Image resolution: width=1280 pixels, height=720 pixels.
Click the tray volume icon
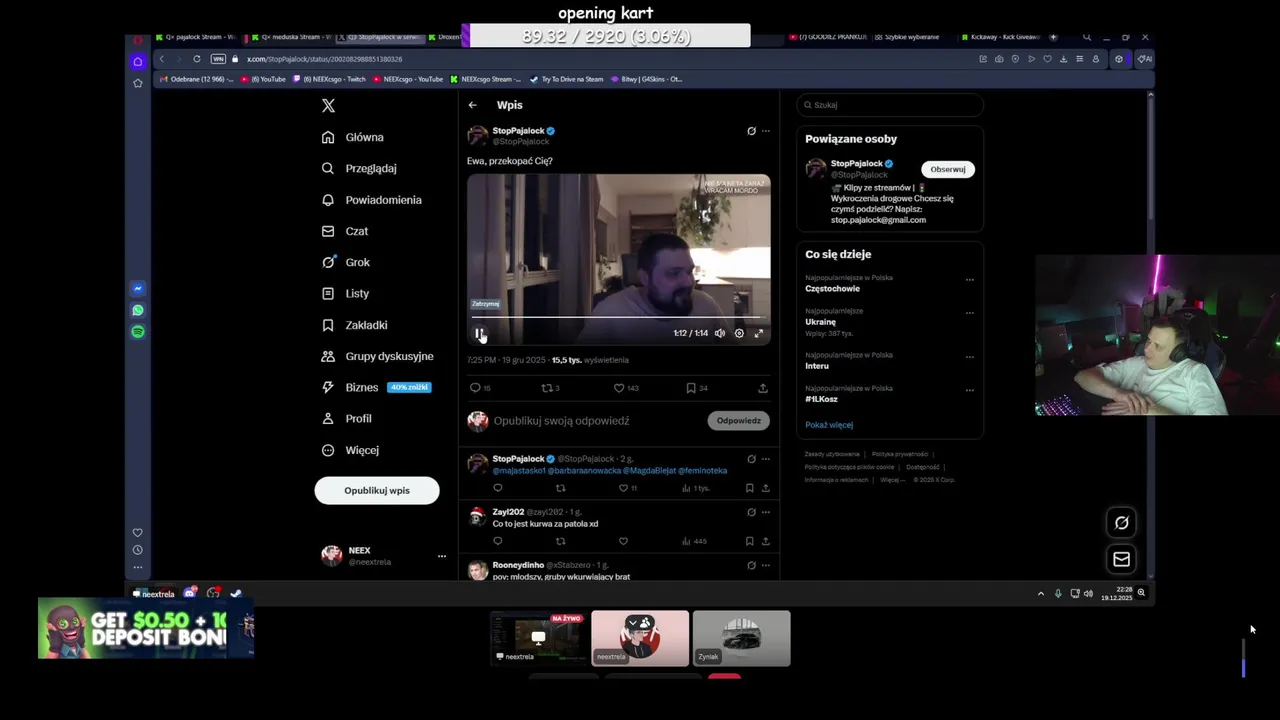(x=1088, y=593)
